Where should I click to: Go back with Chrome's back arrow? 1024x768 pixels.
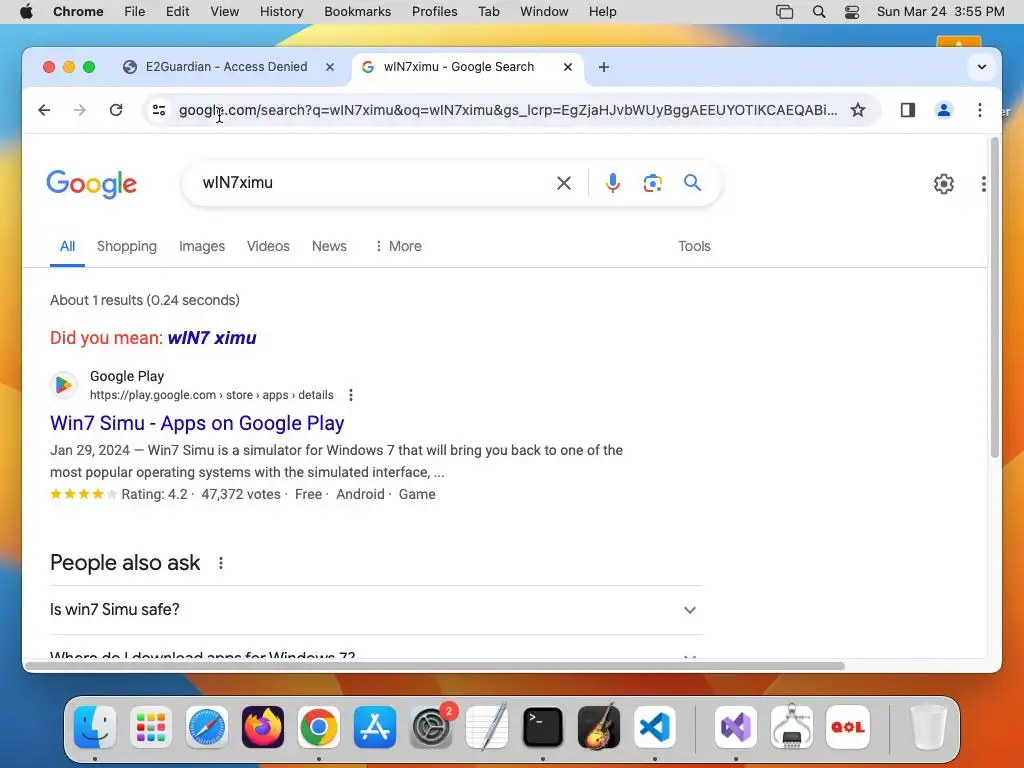[x=44, y=110]
